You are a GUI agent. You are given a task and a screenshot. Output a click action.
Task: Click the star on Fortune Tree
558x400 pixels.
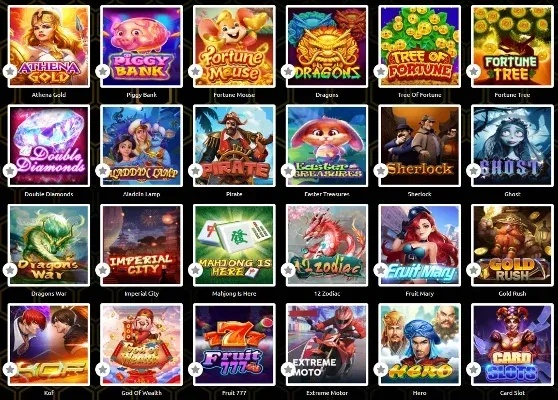pyautogui.click(x=474, y=72)
